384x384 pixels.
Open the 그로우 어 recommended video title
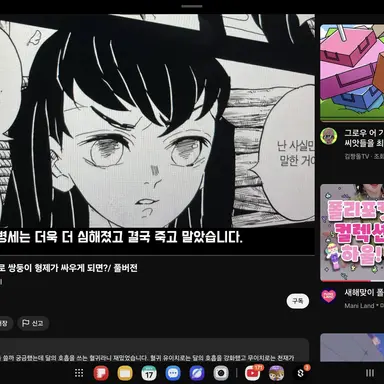coord(364,138)
